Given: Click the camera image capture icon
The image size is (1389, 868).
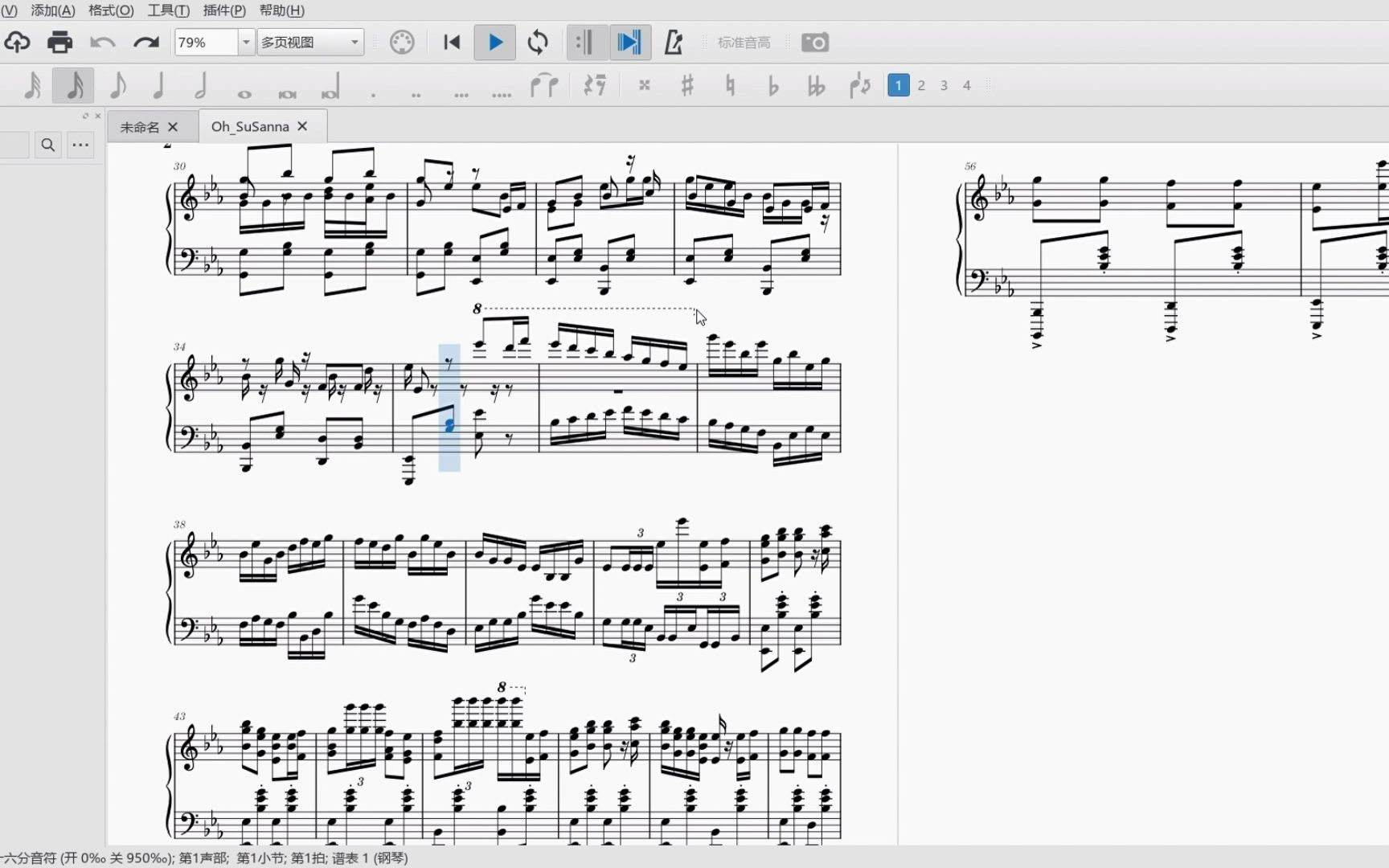Looking at the screenshot, I should pos(815,42).
